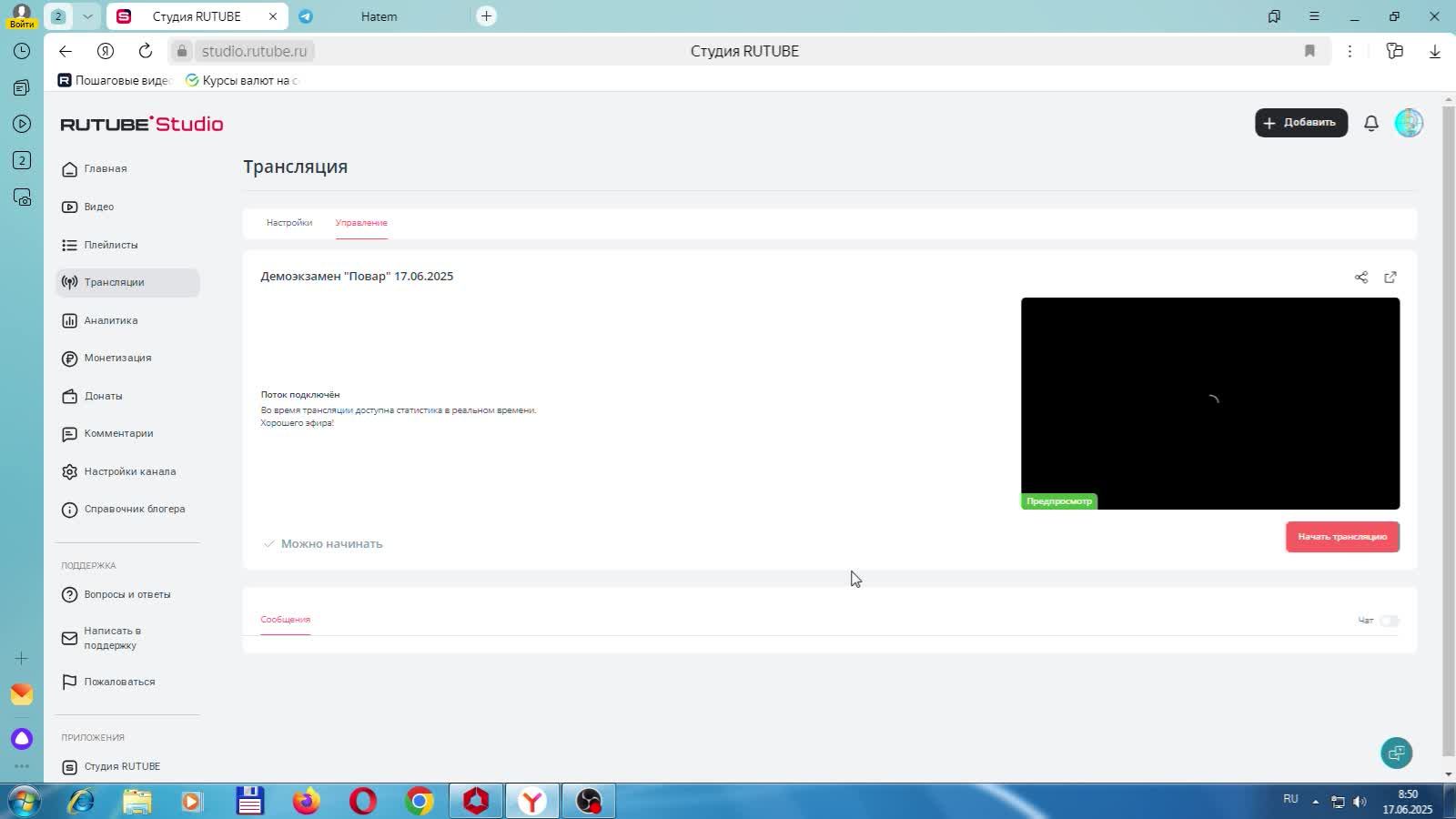Open Справочник блогера

pos(127,510)
